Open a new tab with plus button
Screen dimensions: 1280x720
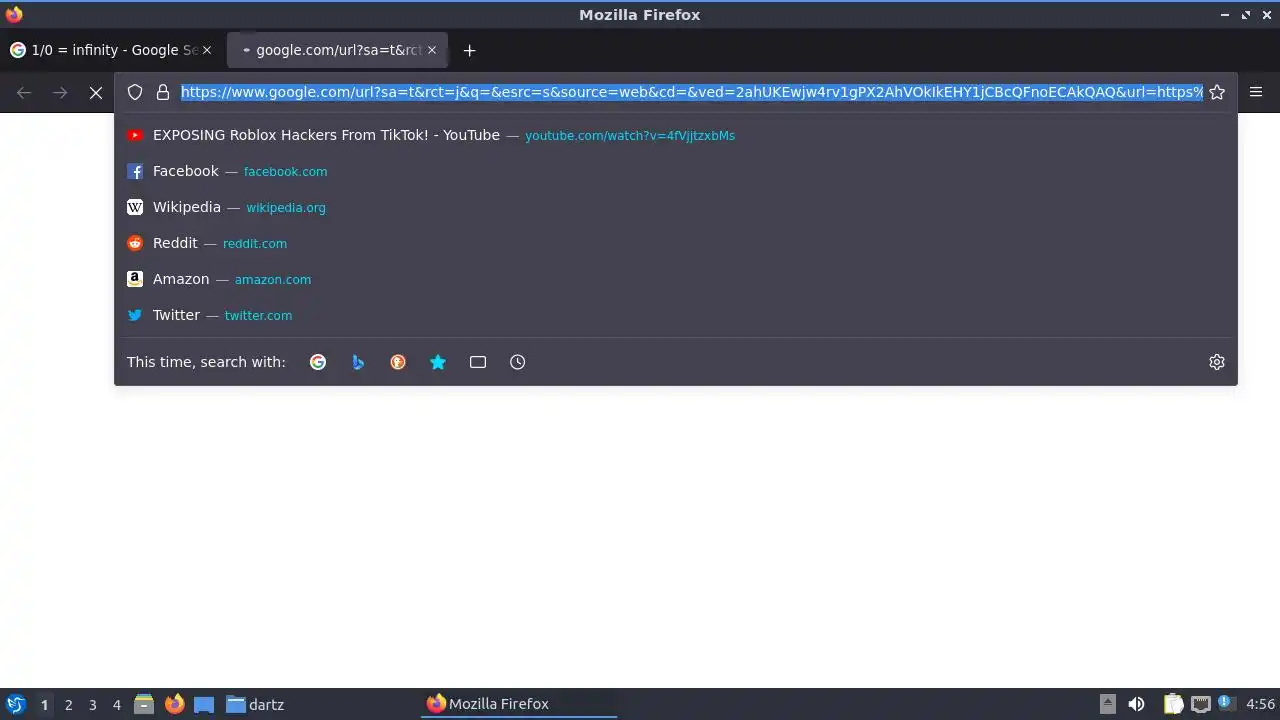point(469,50)
